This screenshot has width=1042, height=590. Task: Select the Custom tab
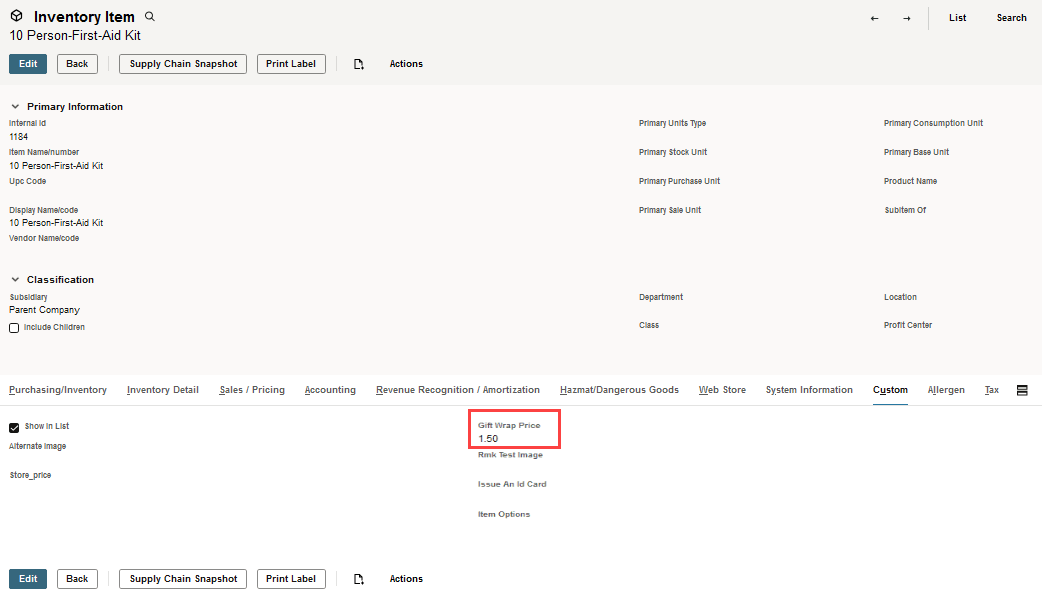[x=890, y=390]
